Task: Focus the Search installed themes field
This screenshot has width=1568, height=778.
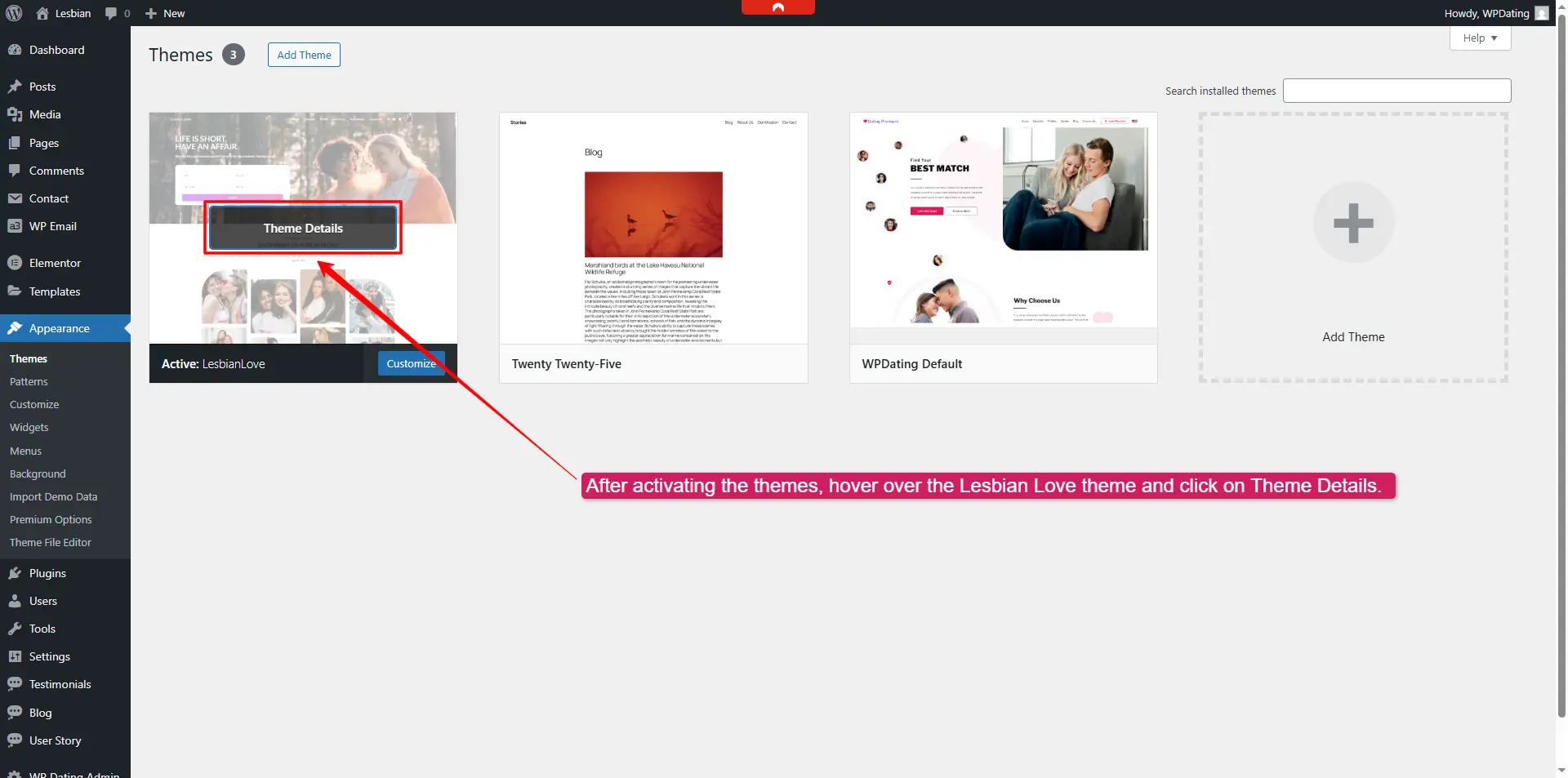Action: pyautogui.click(x=1396, y=91)
